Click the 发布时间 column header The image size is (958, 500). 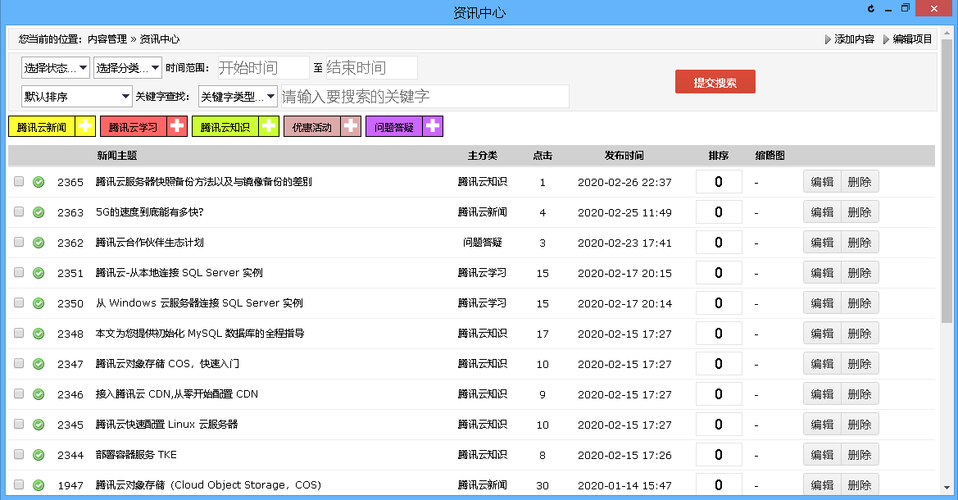(x=624, y=156)
